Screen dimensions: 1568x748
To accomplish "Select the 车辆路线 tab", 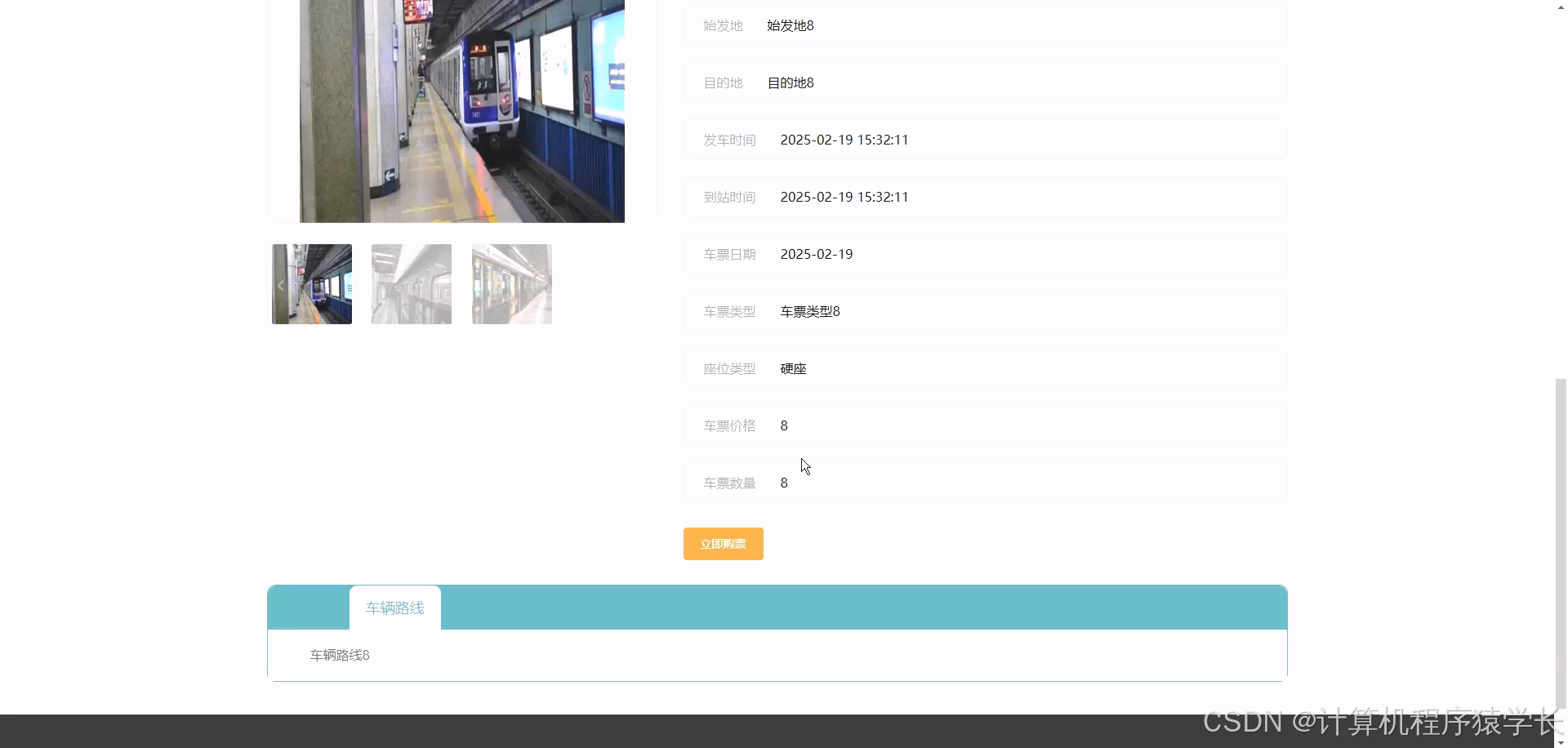I will click(395, 608).
